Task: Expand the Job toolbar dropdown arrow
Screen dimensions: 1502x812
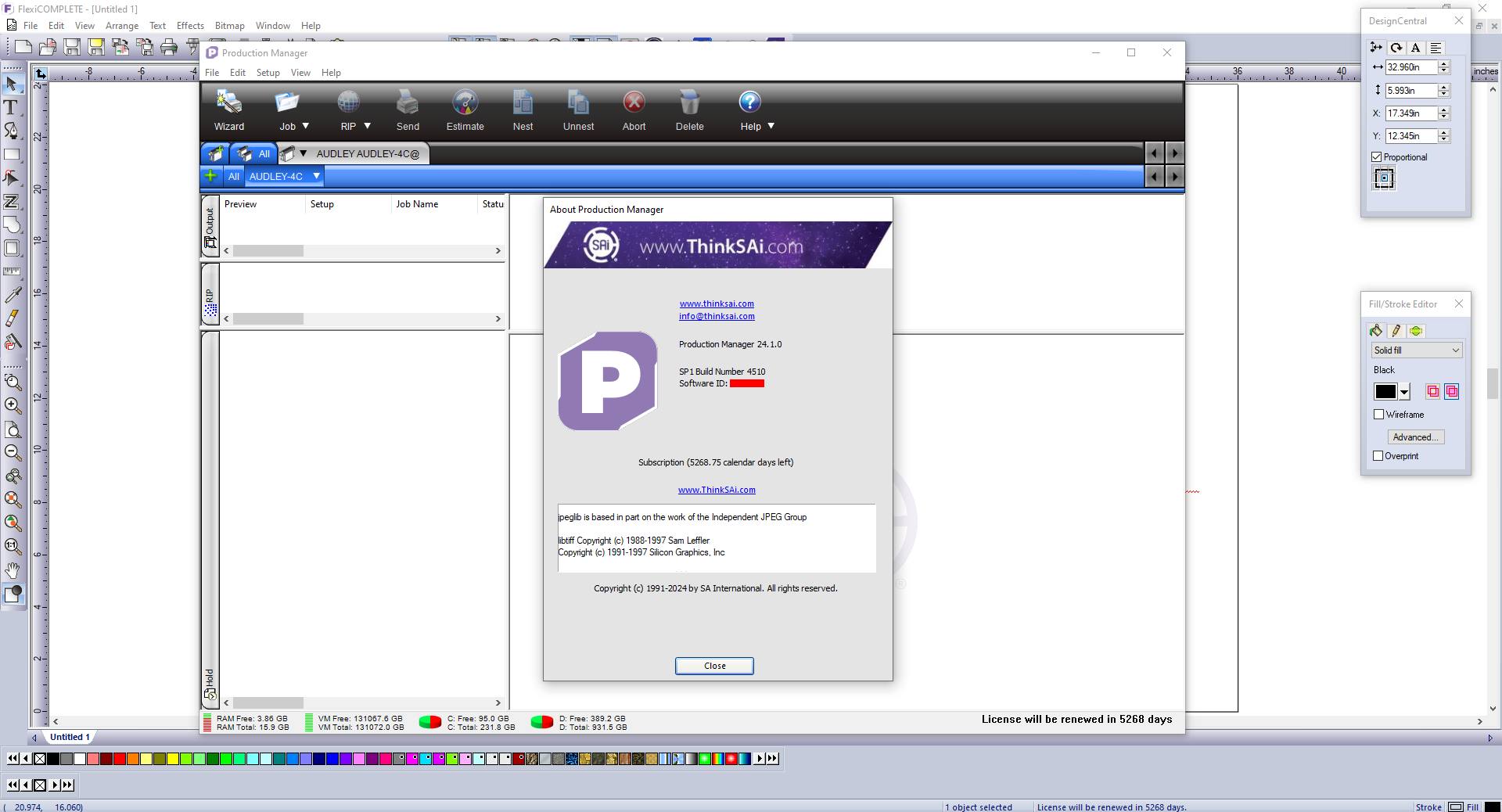Action: [x=306, y=126]
